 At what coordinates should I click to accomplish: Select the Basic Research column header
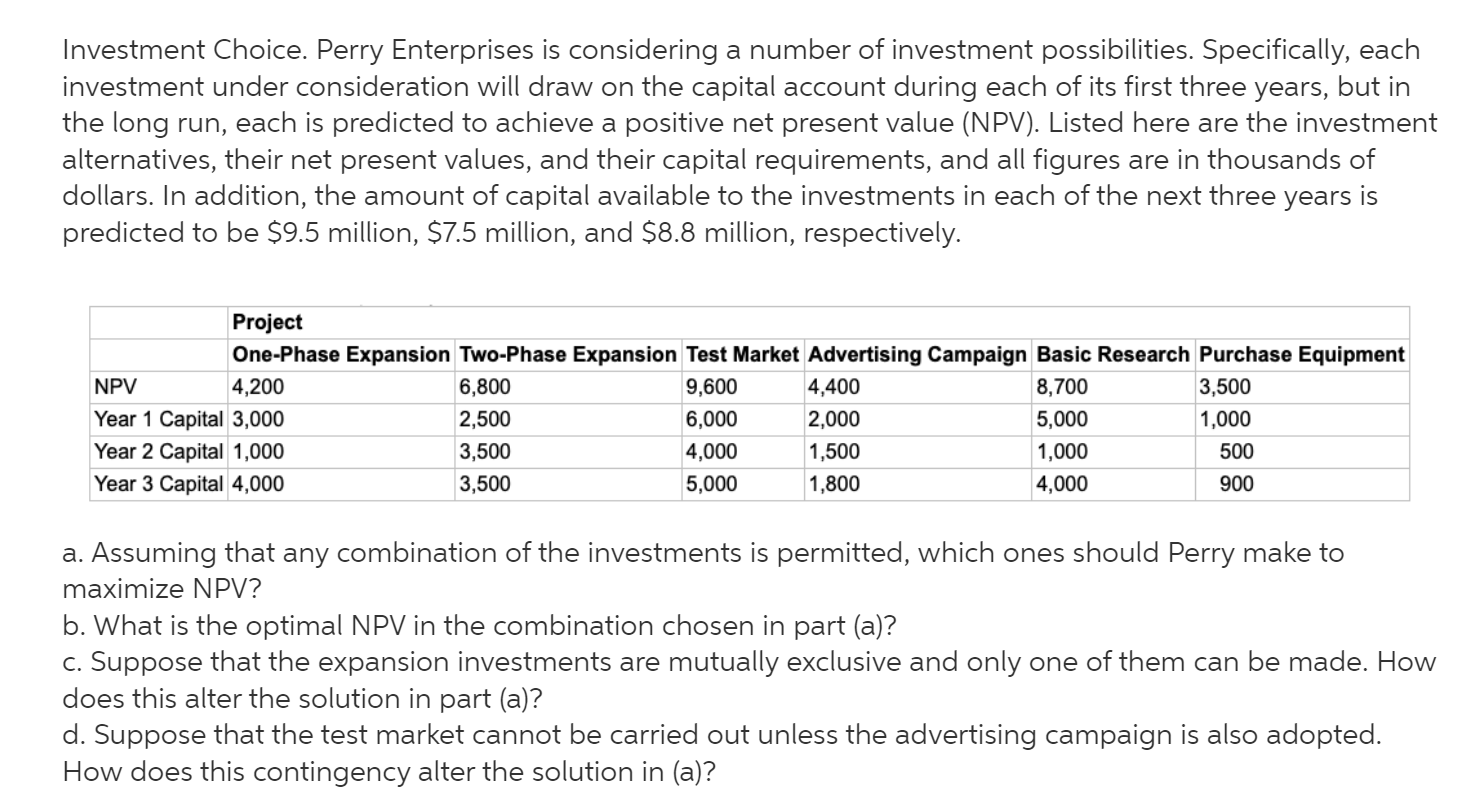click(1113, 355)
